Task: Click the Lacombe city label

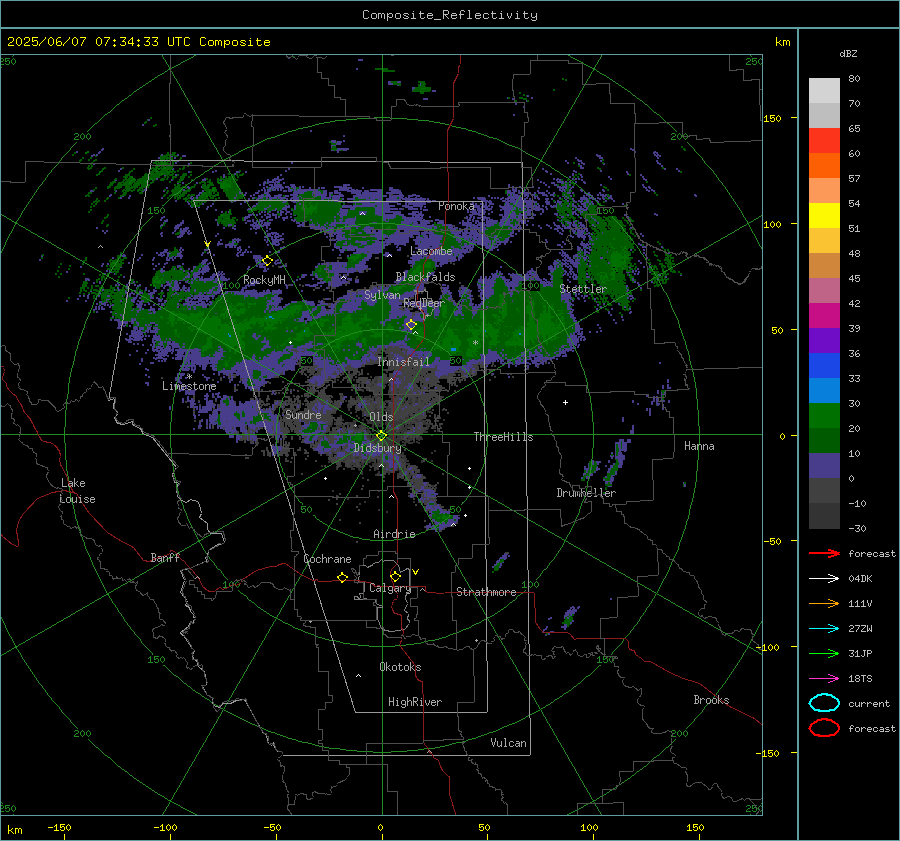Action: tap(431, 251)
